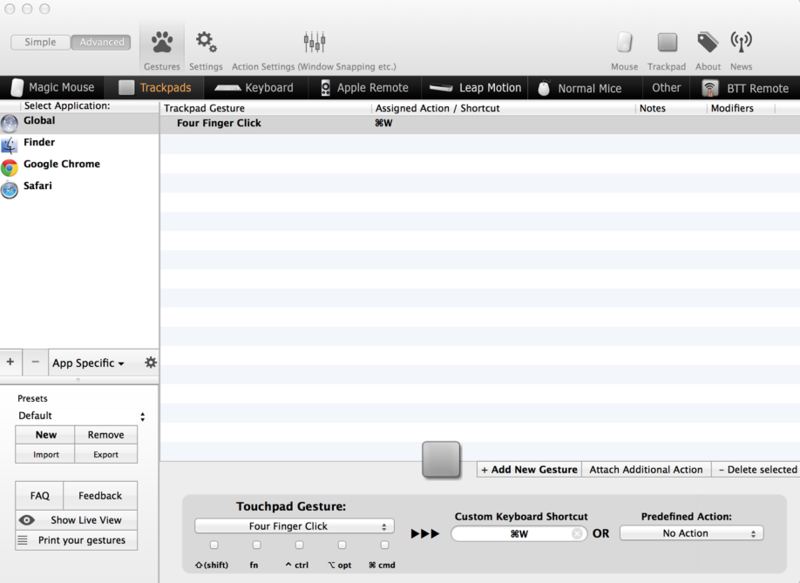Switch to Simple mode
Viewport: 800px width, 583px height.
[40, 42]
